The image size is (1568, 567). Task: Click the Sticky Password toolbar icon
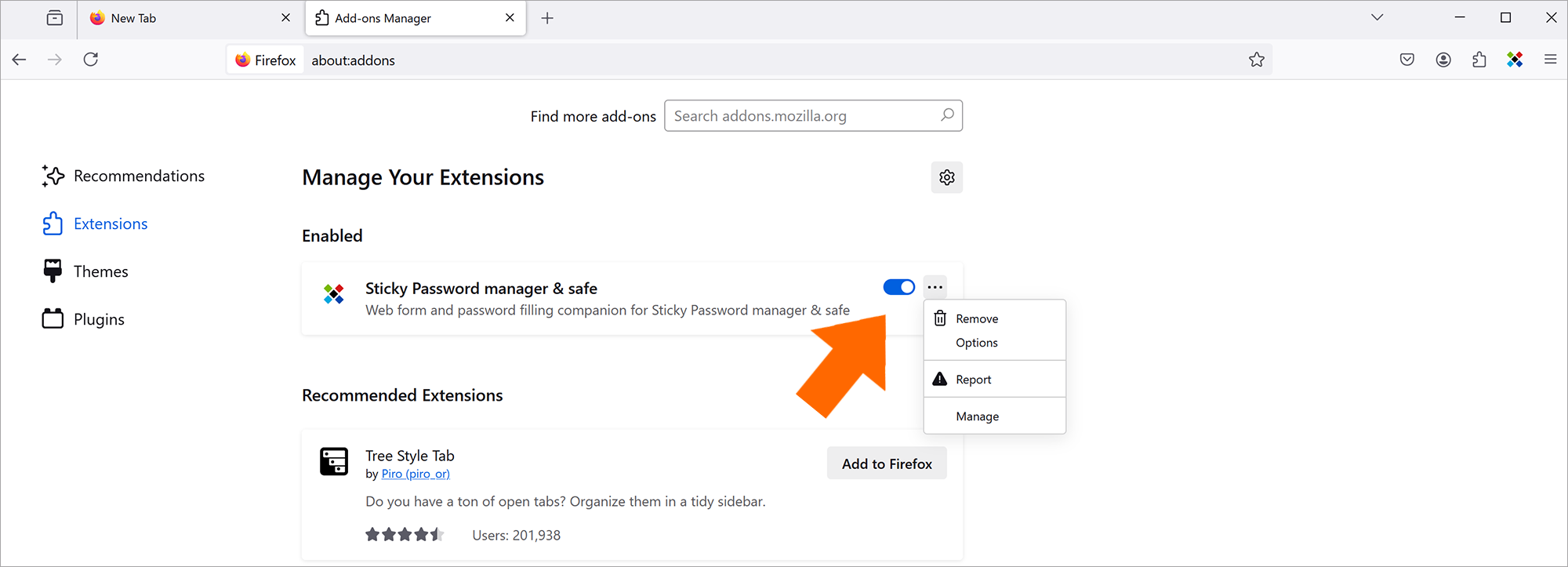(1515, 60)
